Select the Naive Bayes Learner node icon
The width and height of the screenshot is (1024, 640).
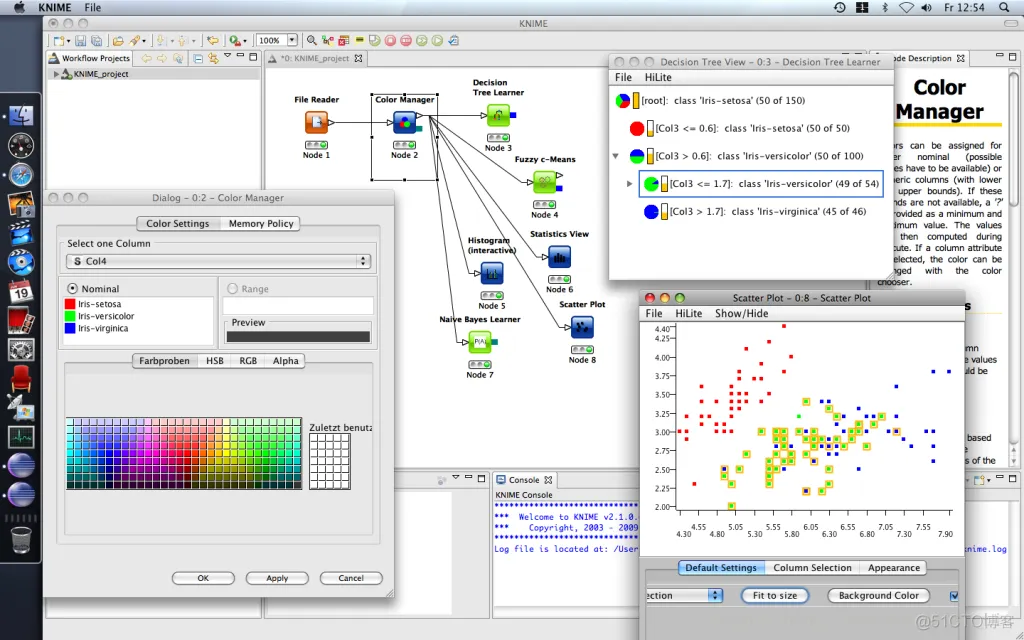(480, 342)
